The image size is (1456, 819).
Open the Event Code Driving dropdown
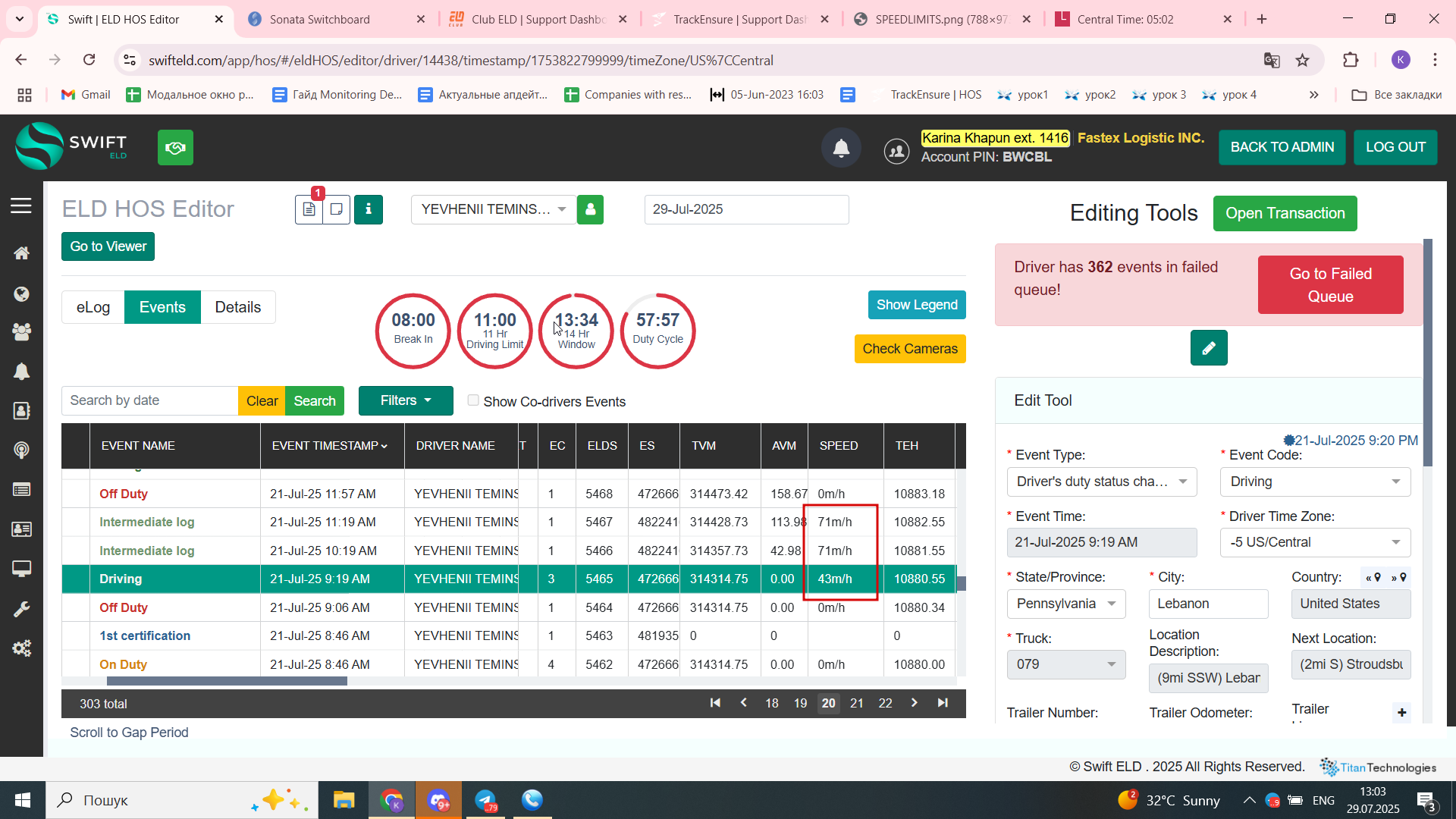click(x=1315, y=482)
